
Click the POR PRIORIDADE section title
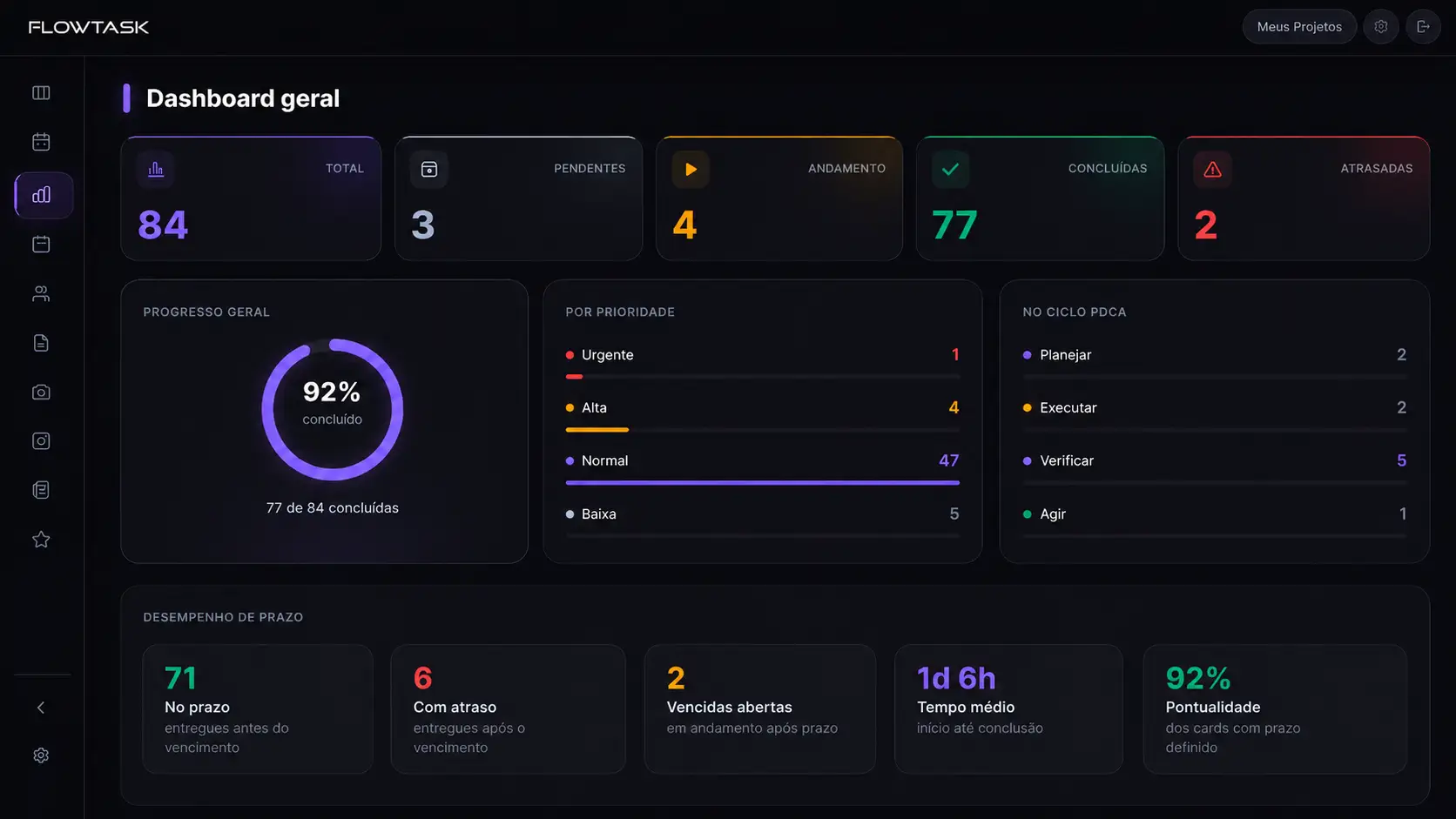point(620,312)
